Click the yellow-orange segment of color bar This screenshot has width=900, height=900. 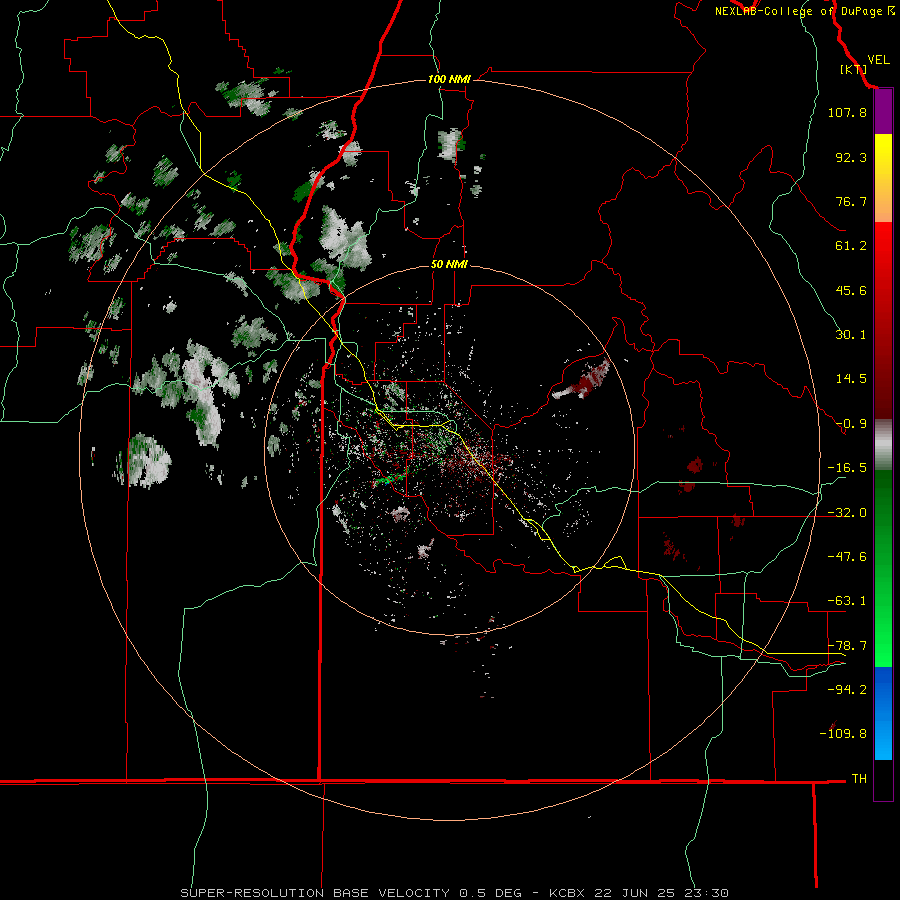pyautogui.click(x=883, y=178)
